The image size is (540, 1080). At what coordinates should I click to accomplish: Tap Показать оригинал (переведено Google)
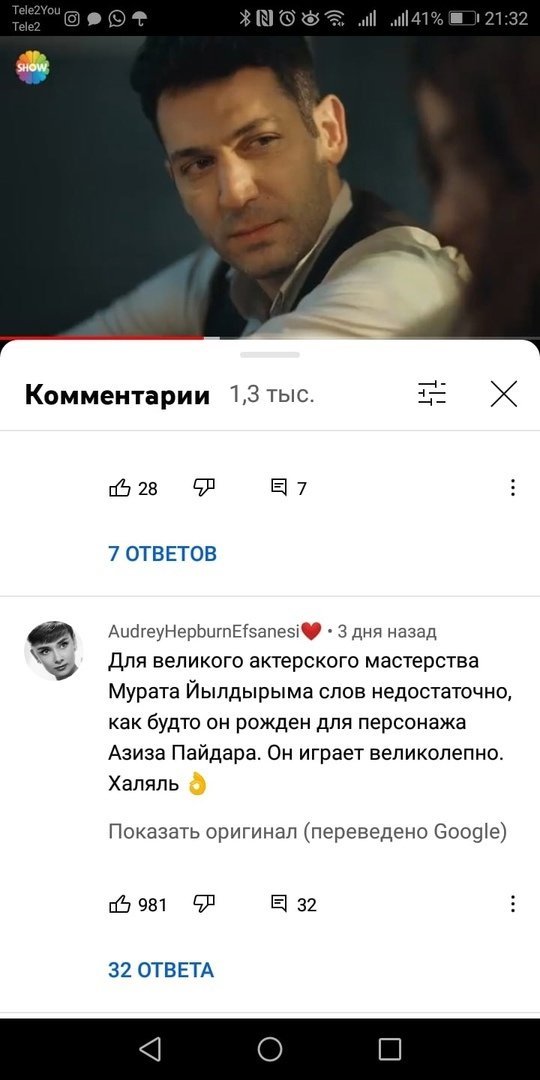(x=307, y=832)
